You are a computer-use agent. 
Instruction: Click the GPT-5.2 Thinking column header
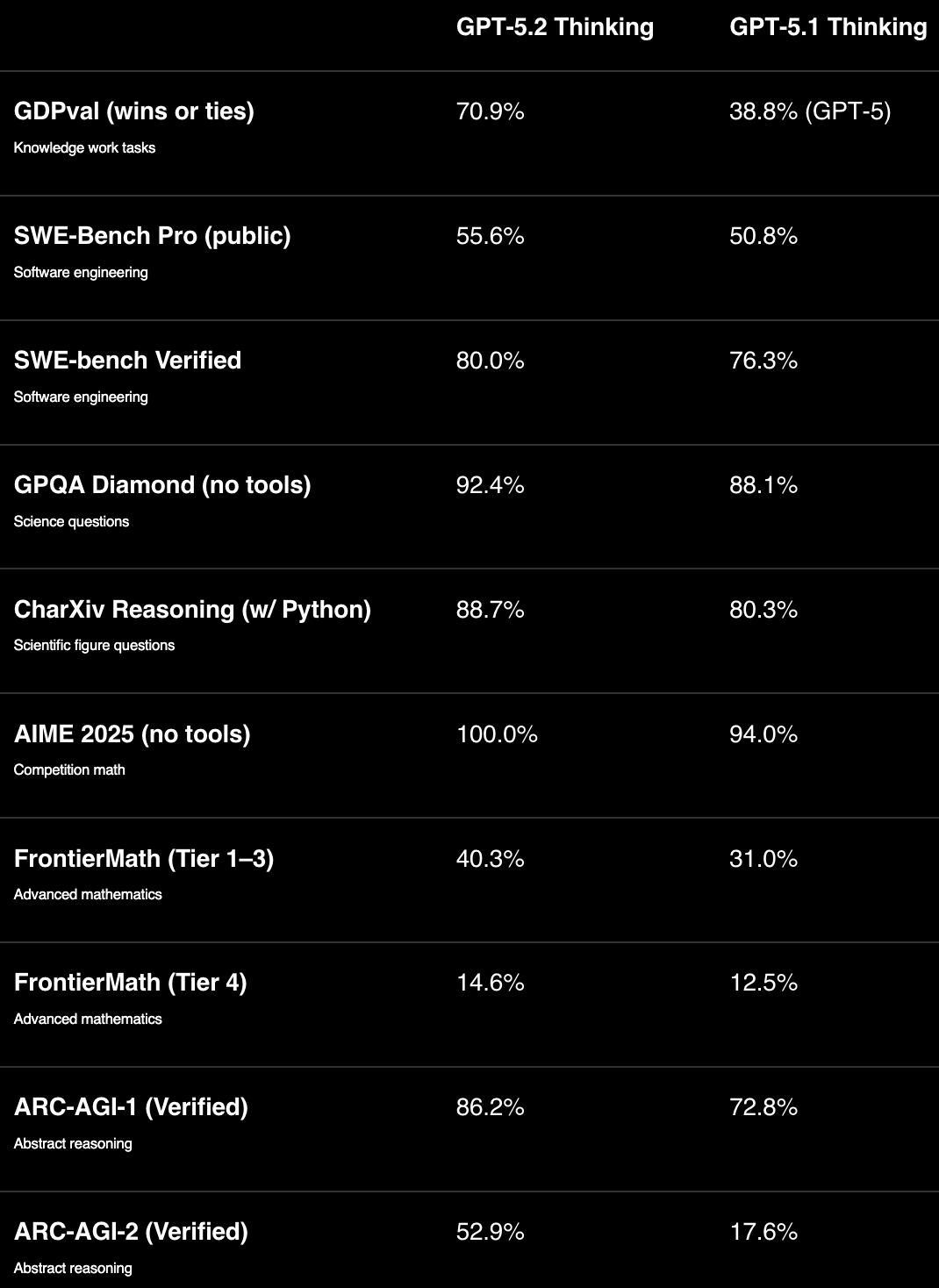click(x=555, y=27)
